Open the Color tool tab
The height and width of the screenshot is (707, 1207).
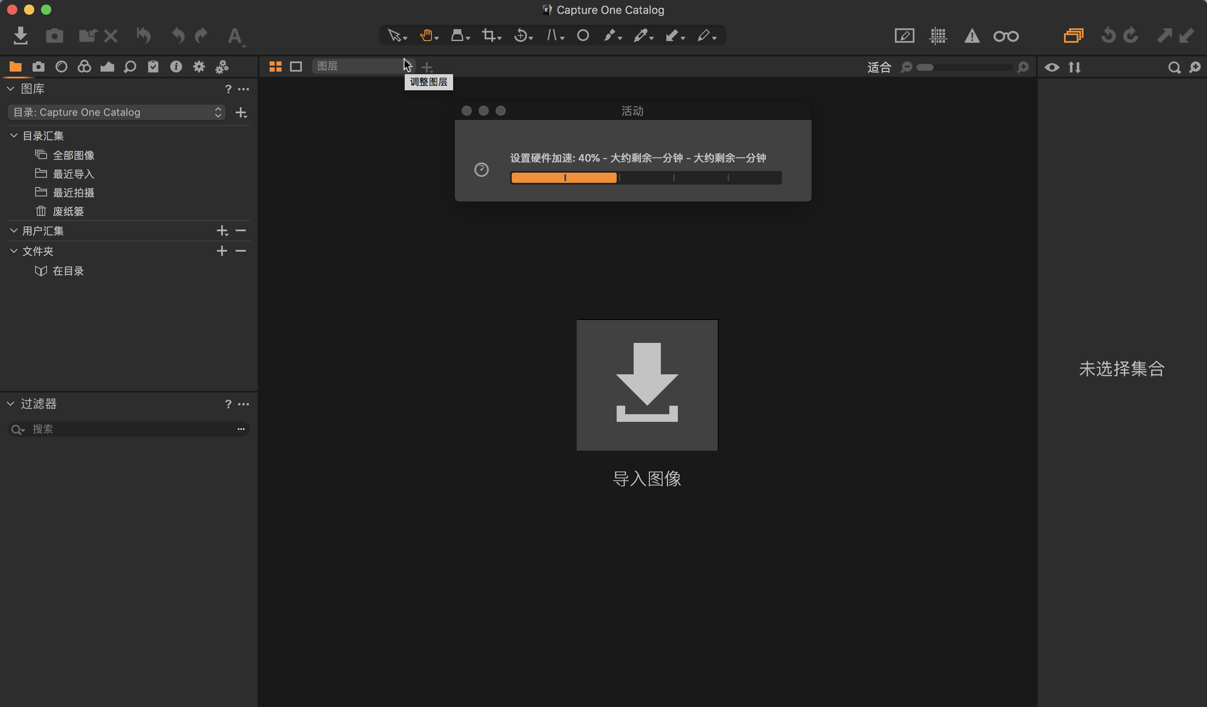pos(84,66)
